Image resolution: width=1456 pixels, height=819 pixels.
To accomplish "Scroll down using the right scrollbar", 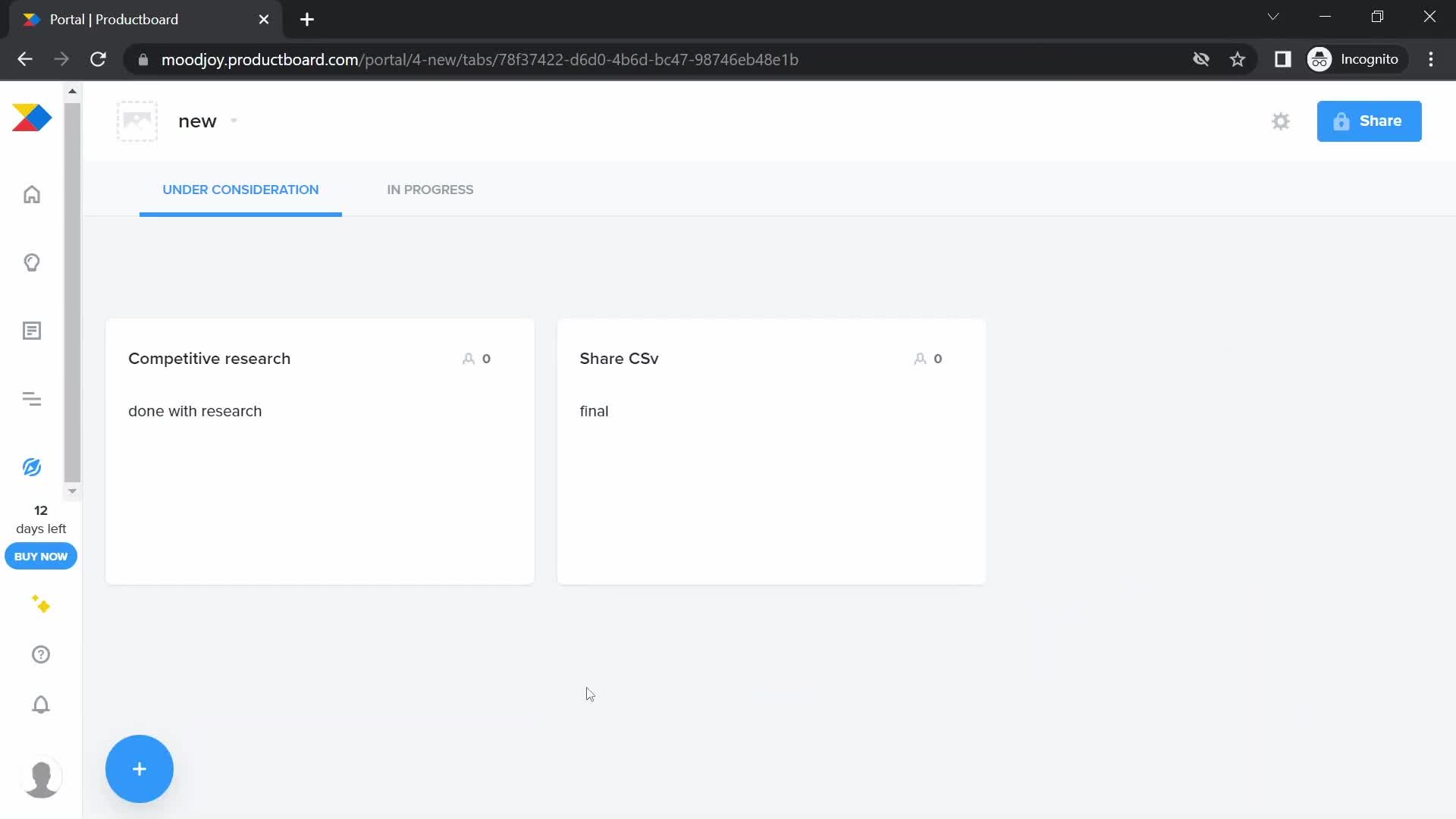I will 72,491.
